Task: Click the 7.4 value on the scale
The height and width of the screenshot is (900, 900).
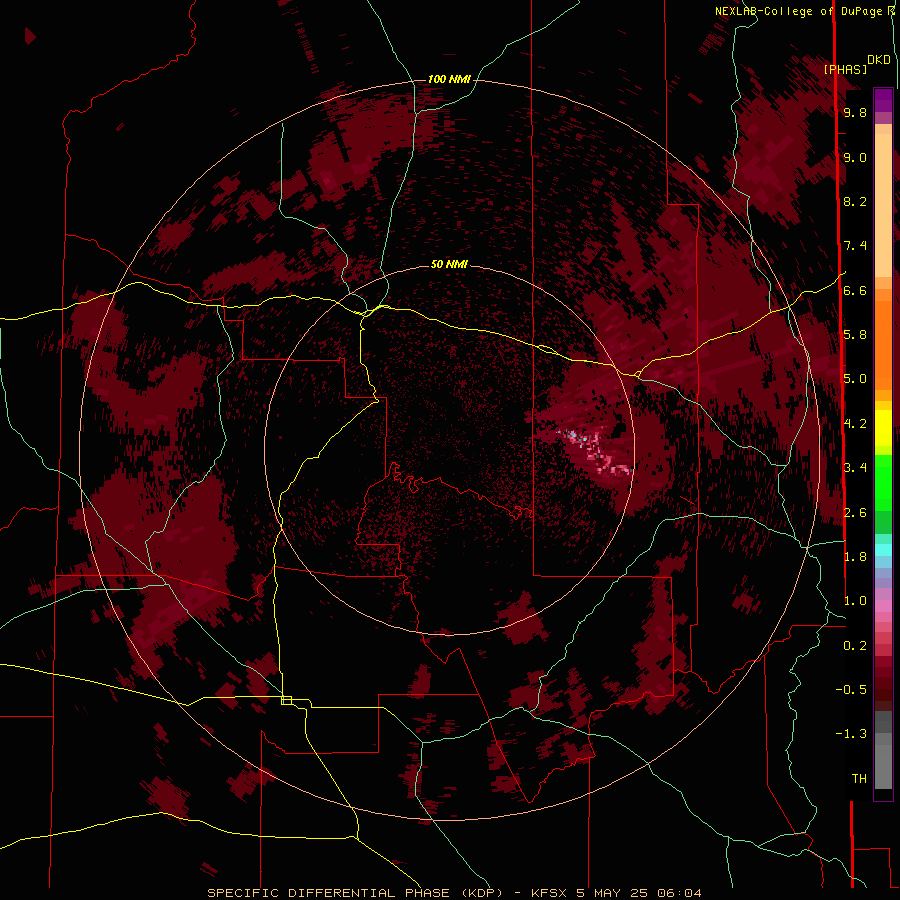Action: [855, 246]
